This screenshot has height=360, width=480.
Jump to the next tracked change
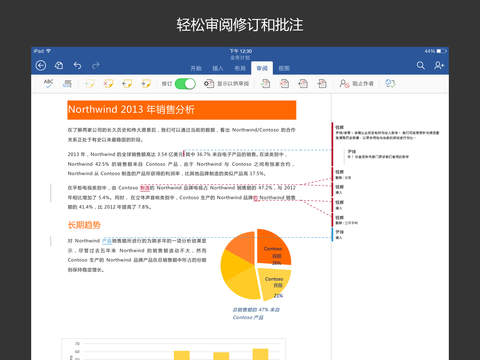coord(322,83)
